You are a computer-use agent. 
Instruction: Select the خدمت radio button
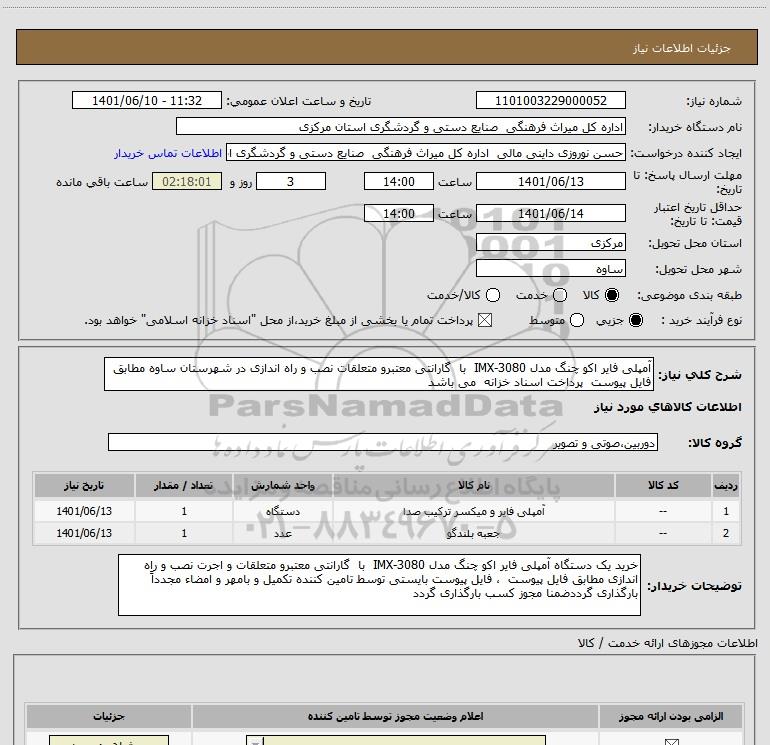(x=560, y=295)
